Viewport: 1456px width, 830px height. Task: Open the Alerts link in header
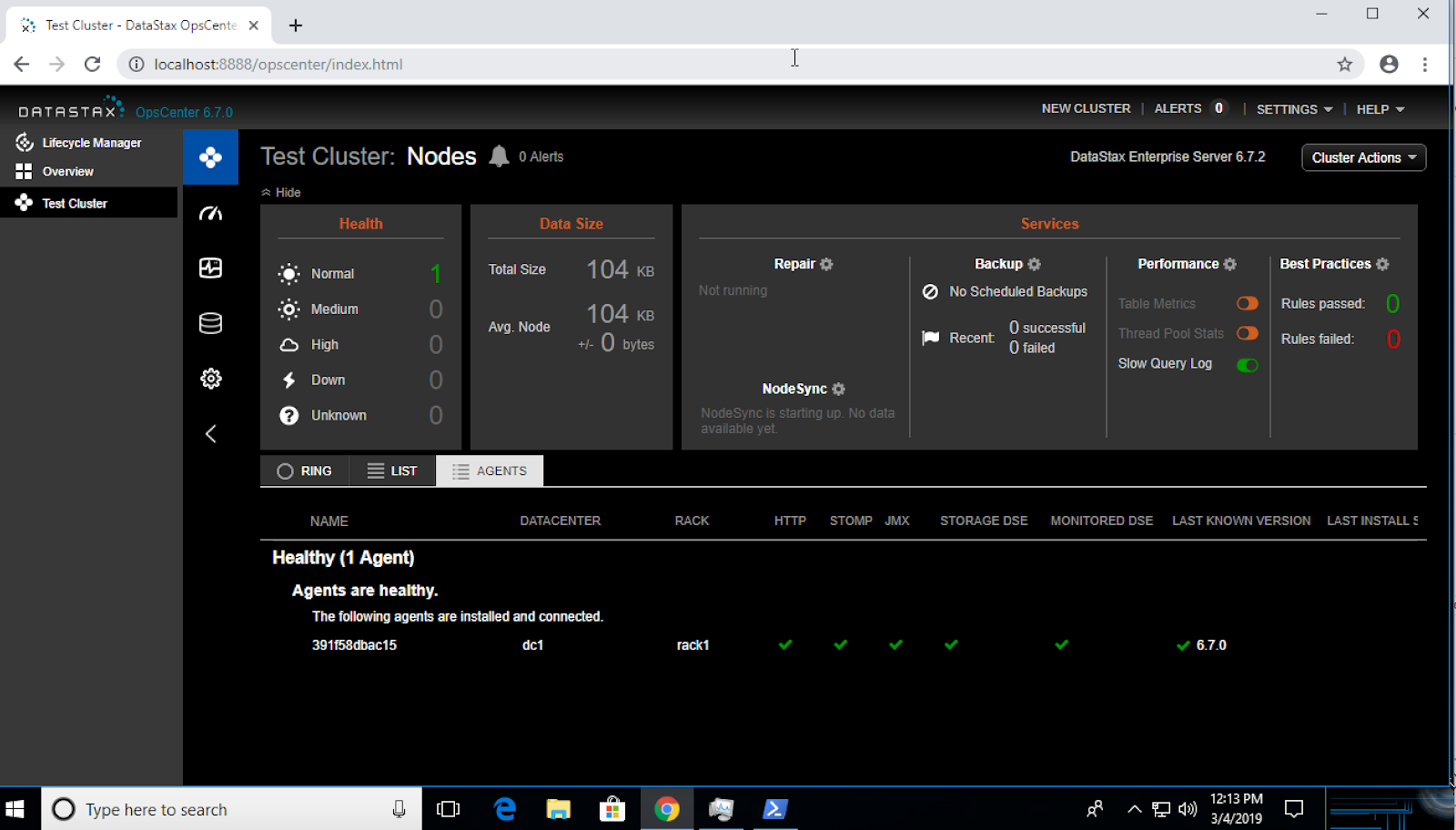(x=1178, y=108)
